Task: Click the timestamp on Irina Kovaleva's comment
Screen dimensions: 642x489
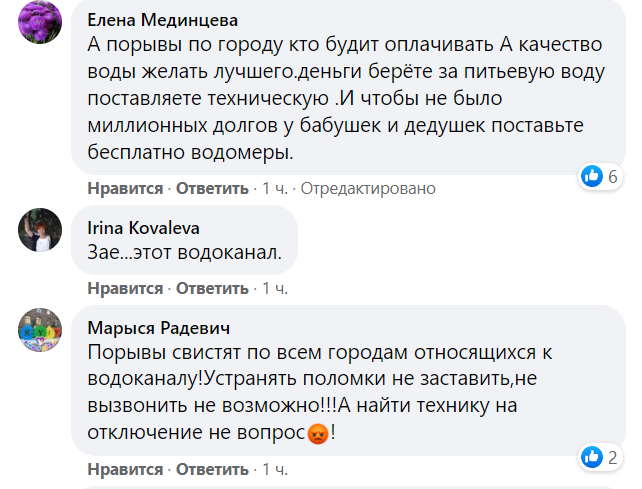Action: tap(274, 288)
